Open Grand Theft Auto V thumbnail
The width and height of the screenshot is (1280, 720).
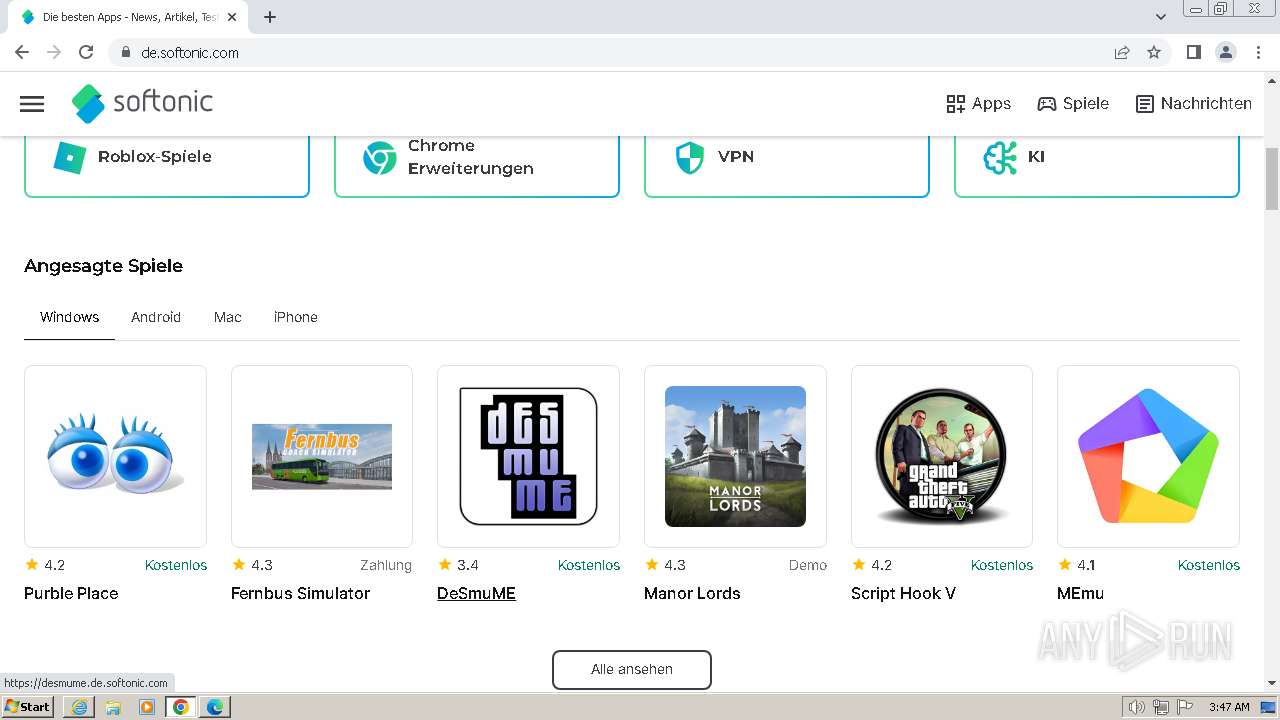click(x=942, y=456)
